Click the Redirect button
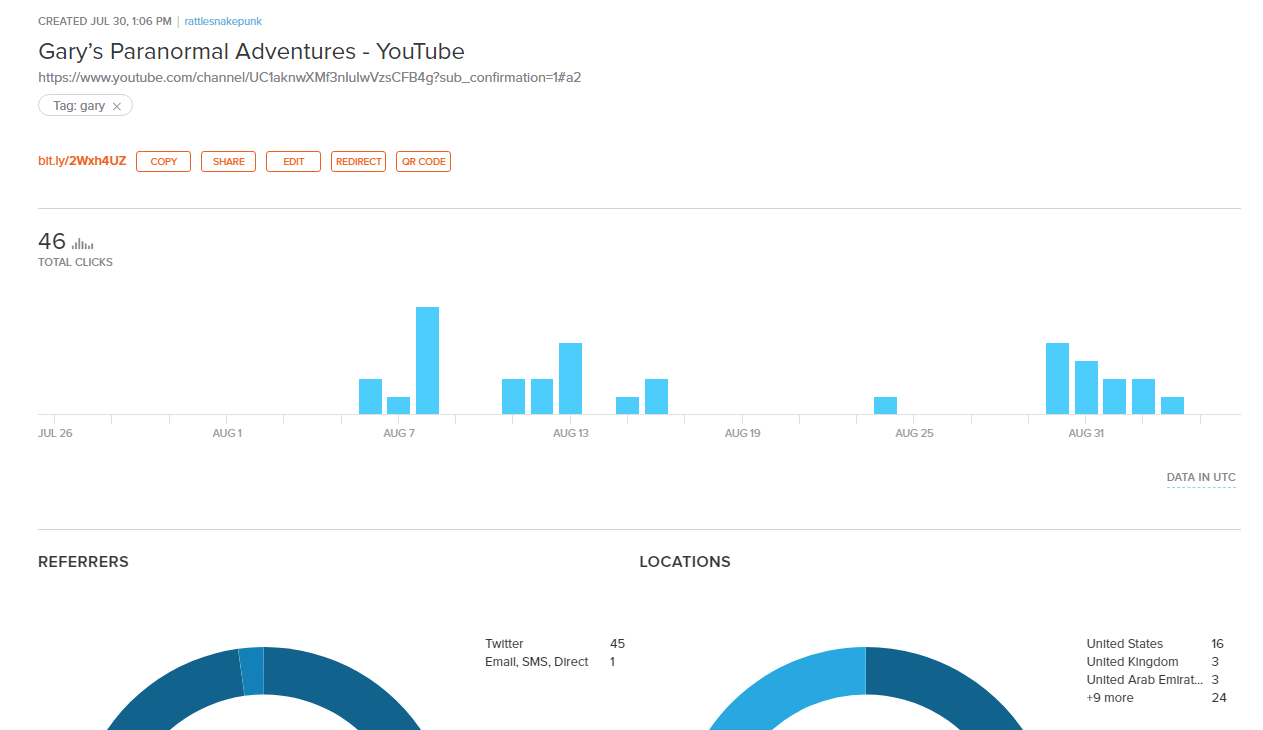 click(358, 161)
